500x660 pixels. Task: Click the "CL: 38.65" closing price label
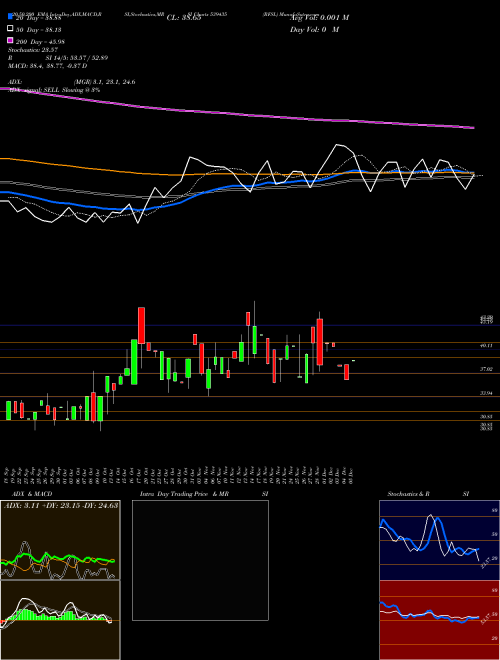184,18
